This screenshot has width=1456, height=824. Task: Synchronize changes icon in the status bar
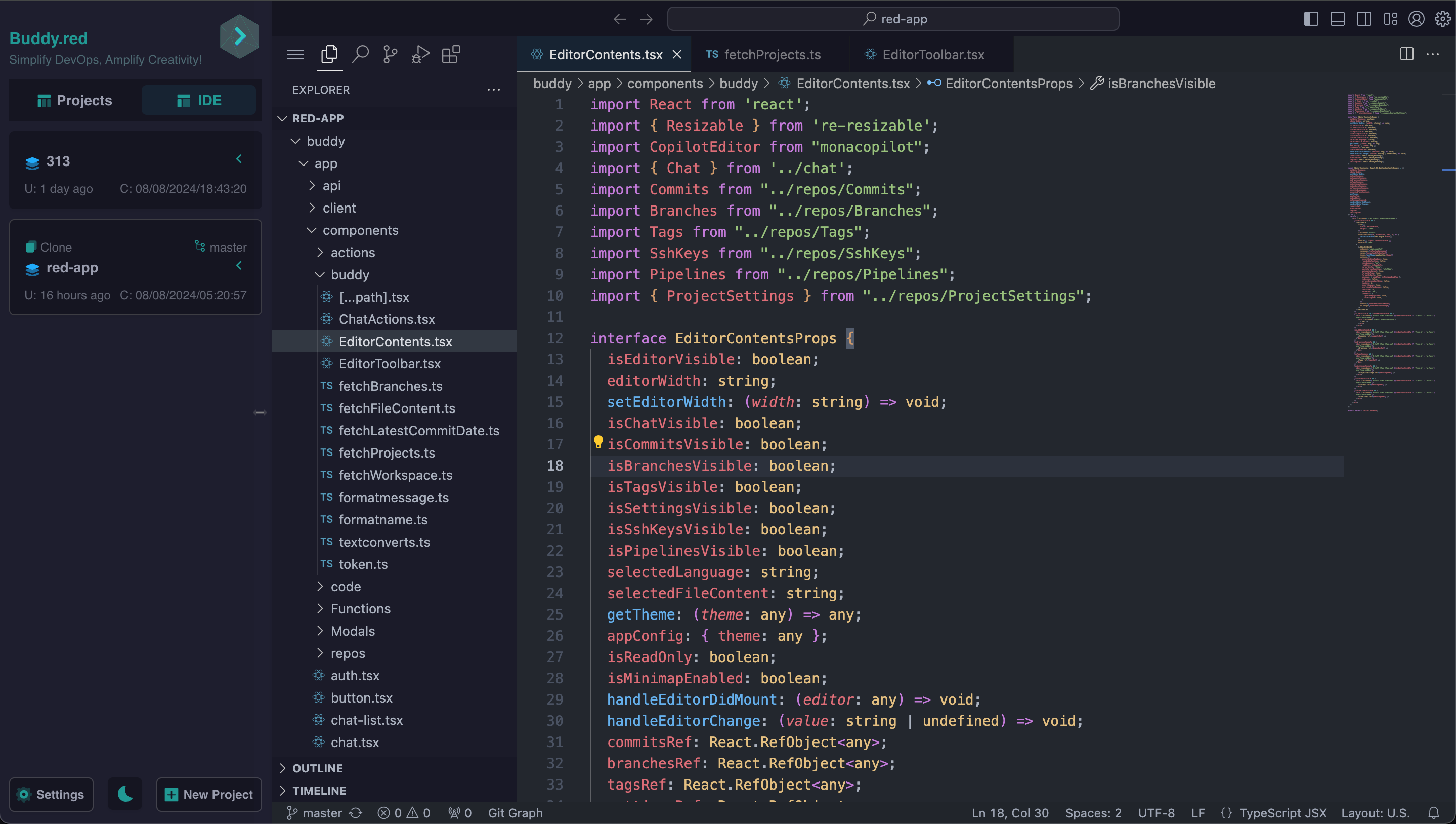pos(356,813)
